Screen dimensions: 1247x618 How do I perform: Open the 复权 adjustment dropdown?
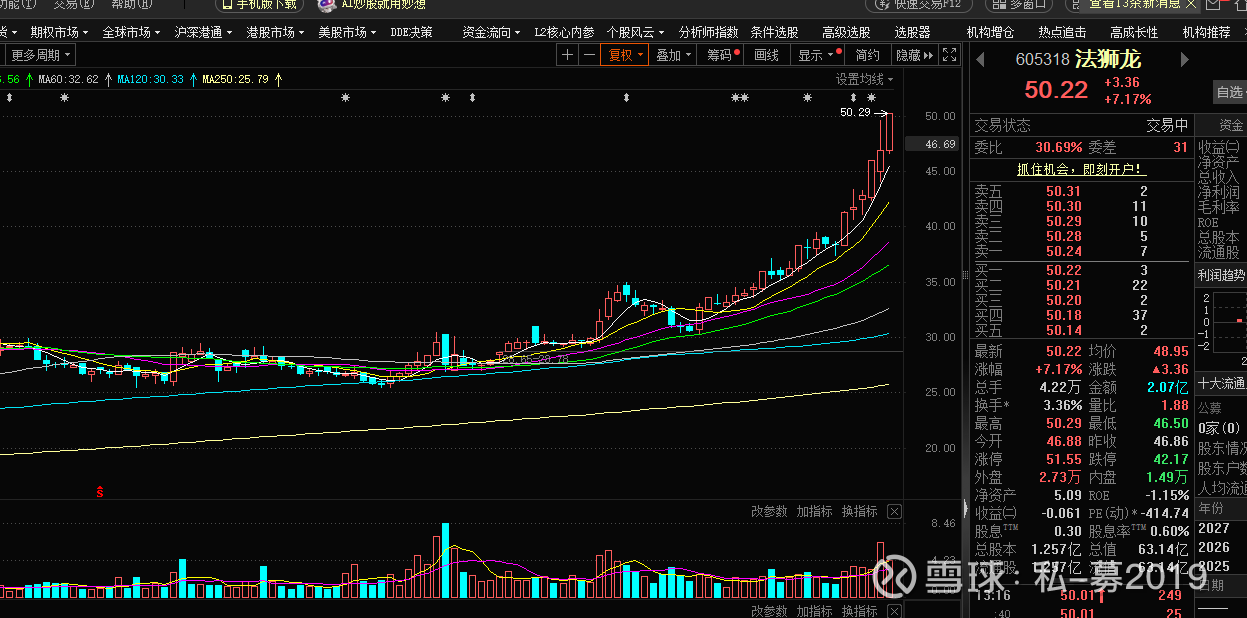pyautogui.click(x=625, y=55)
